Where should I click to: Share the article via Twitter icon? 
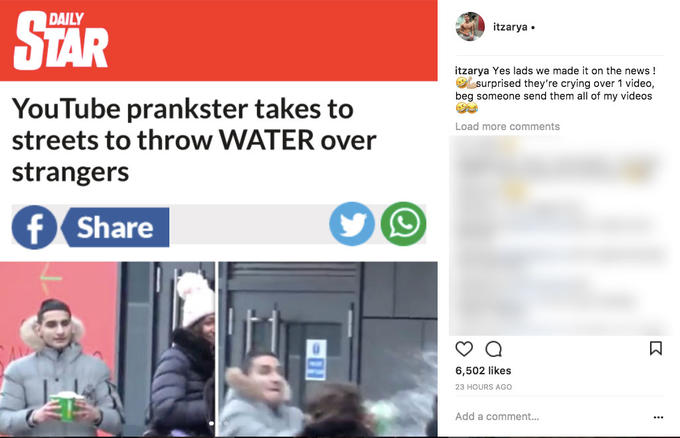[352, 224]
